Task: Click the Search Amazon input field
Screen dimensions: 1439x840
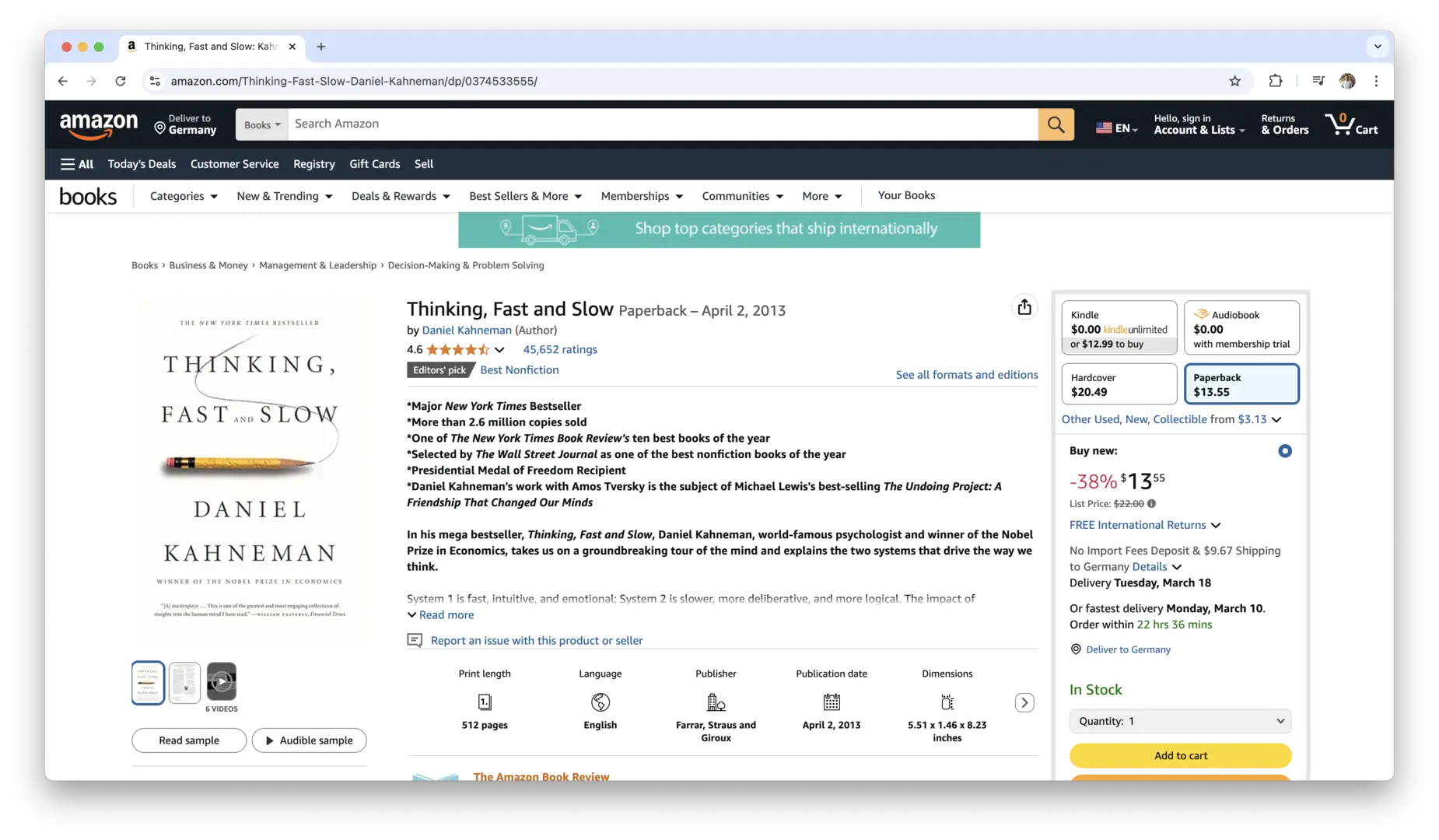Action: (663, 124)
